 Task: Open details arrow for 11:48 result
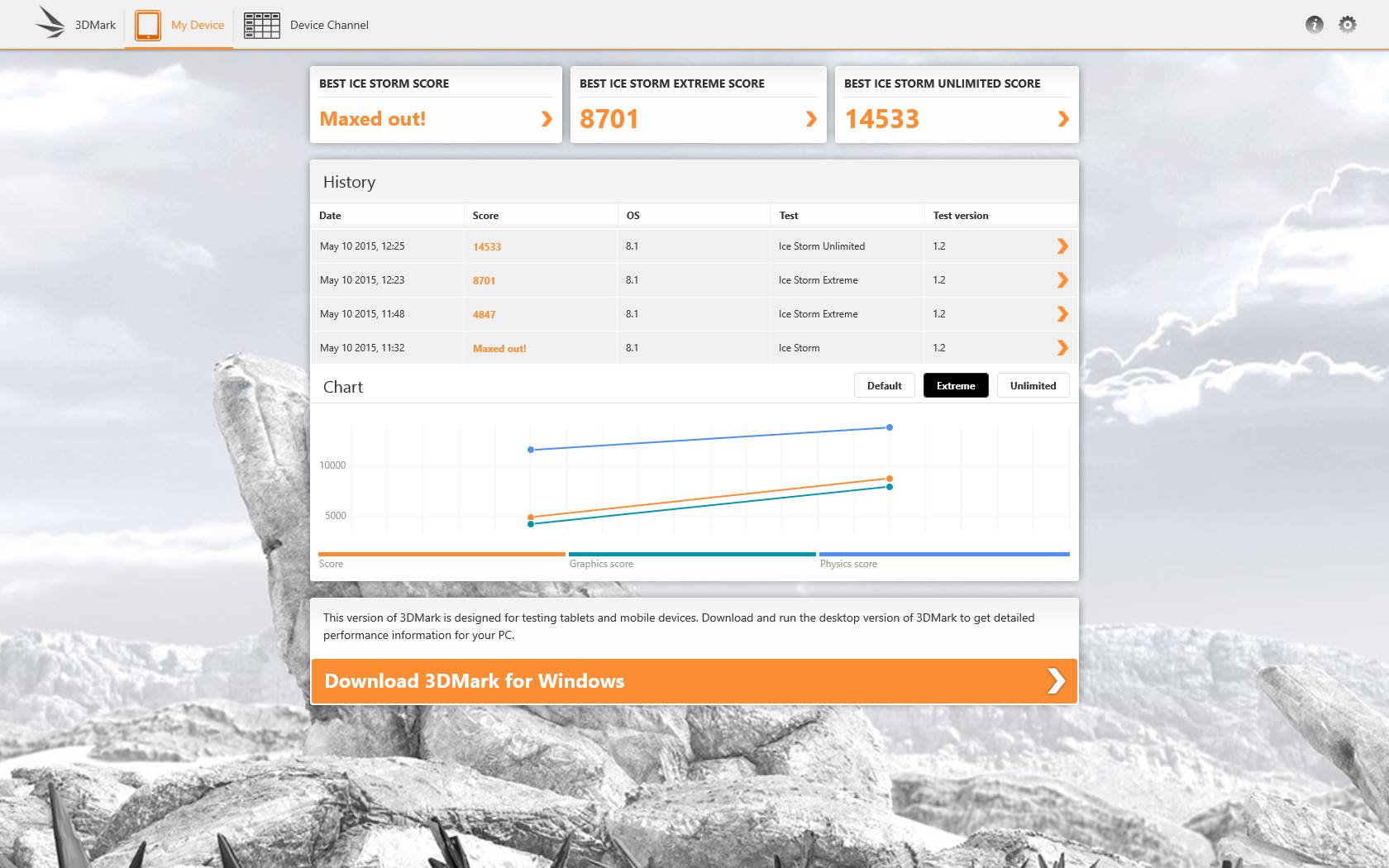(1062, 314)
